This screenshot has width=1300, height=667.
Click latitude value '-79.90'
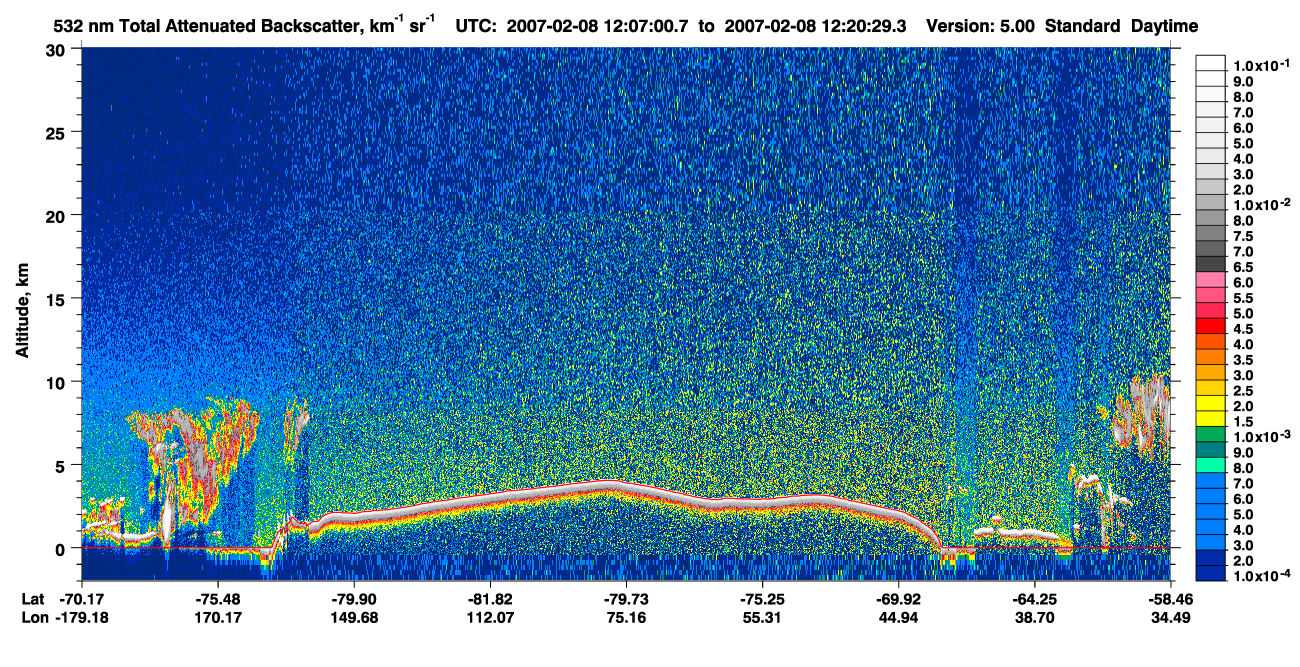point(353,598)
